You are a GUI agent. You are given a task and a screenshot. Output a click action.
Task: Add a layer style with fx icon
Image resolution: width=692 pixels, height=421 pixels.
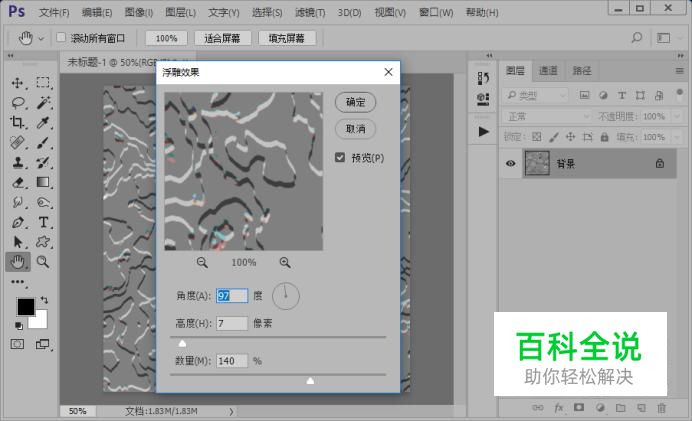(559, 408)
